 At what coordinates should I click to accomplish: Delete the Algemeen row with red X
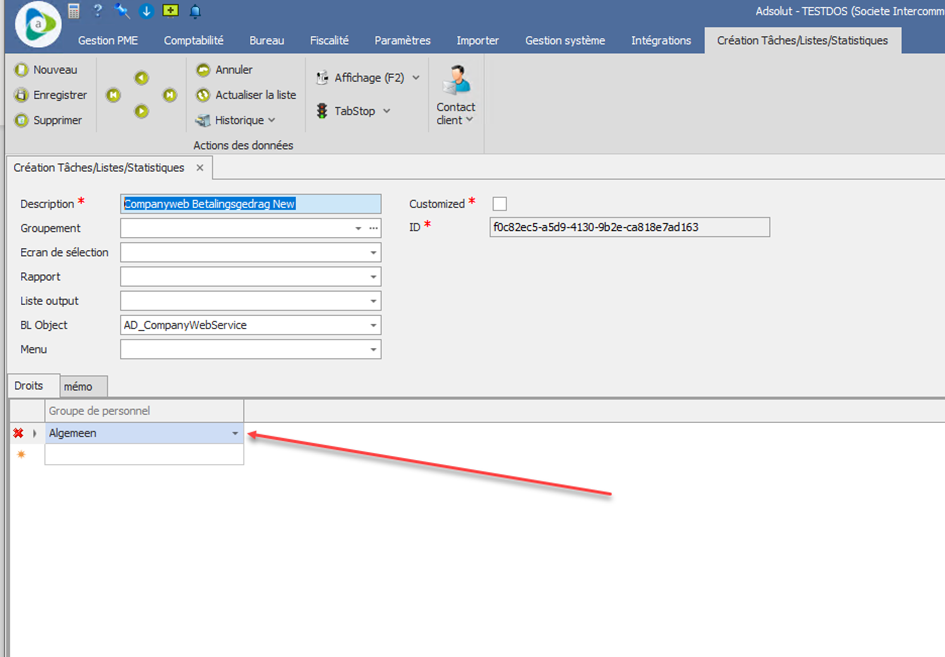coord(19,433)
